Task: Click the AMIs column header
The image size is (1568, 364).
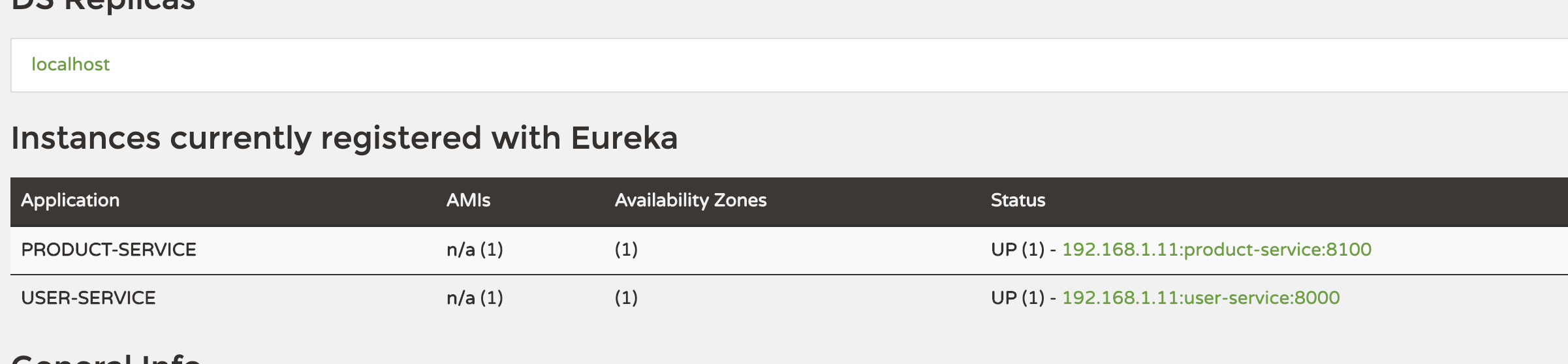Action: tap(469, 200)
